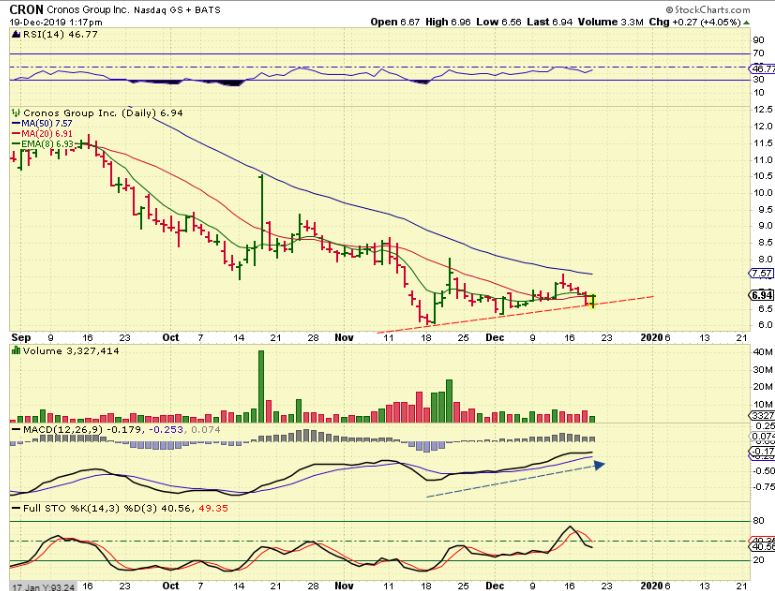Click the Open 6.67 value
775x591 pixels.
click(x=395, y=22)
